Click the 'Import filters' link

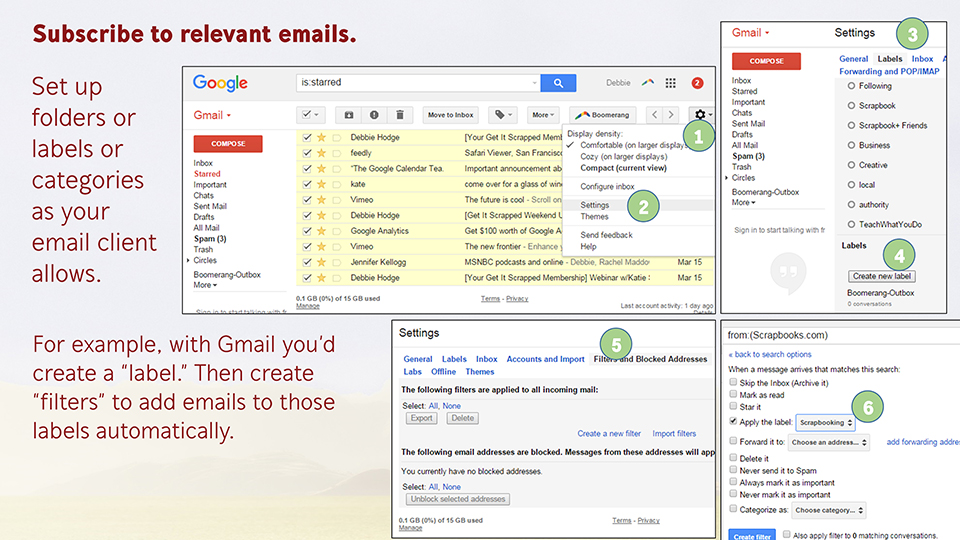[x=674, y=433]
